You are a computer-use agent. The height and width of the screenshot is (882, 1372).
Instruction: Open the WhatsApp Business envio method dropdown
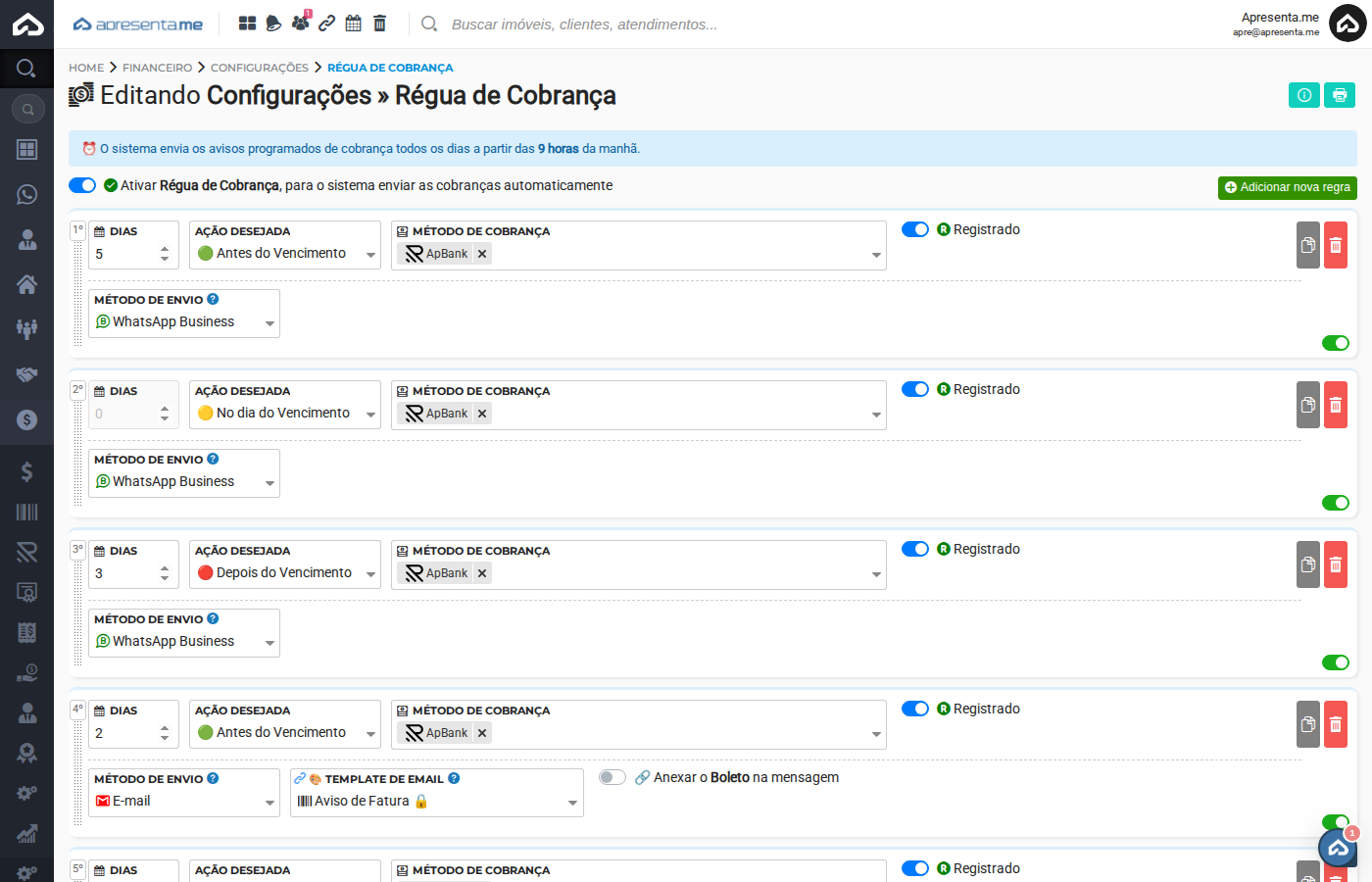tap(183, 320)
